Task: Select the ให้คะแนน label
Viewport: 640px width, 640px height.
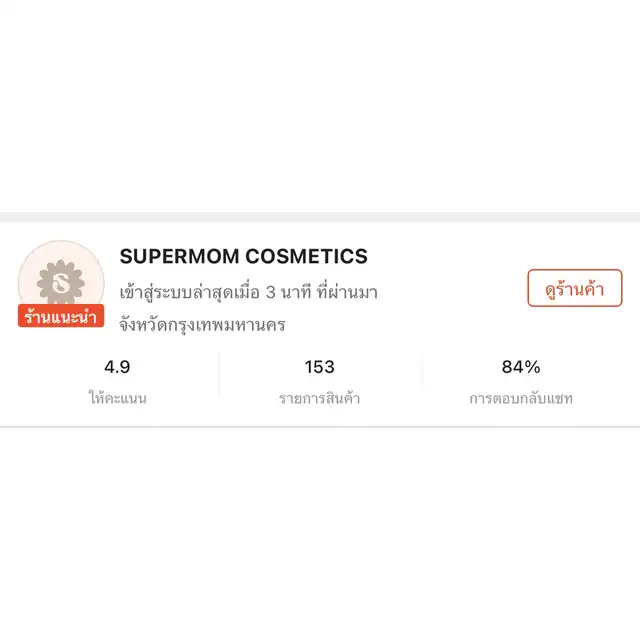Action: coord(117,398)
